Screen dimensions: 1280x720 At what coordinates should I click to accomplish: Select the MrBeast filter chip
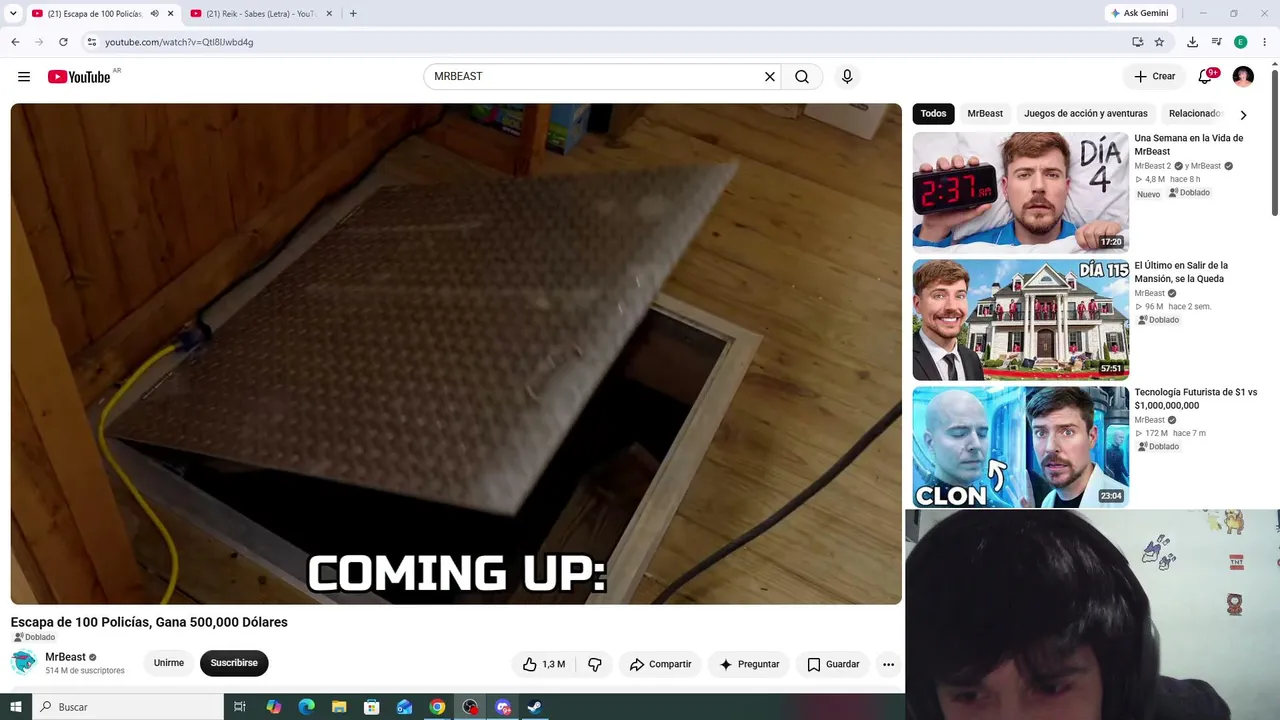coord(985,114)
